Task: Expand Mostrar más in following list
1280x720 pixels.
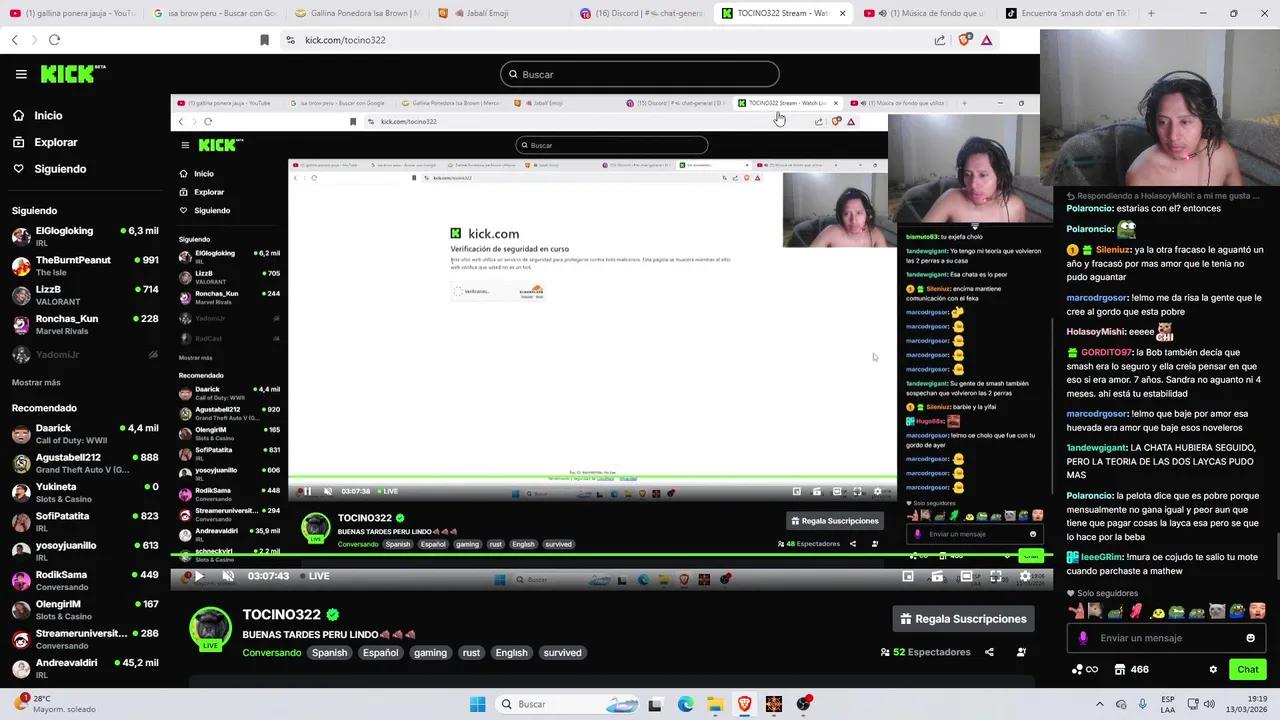Action: [36, 382]
